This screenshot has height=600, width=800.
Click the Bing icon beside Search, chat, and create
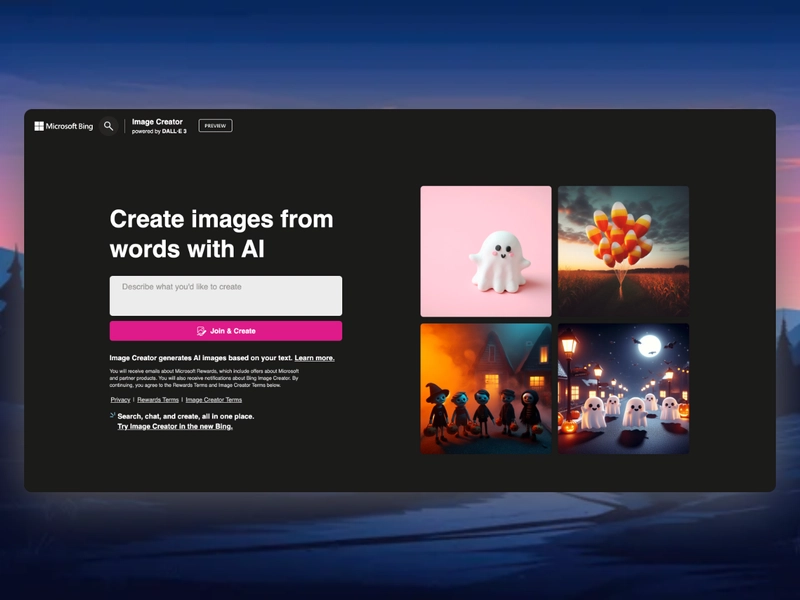point(113,416)
